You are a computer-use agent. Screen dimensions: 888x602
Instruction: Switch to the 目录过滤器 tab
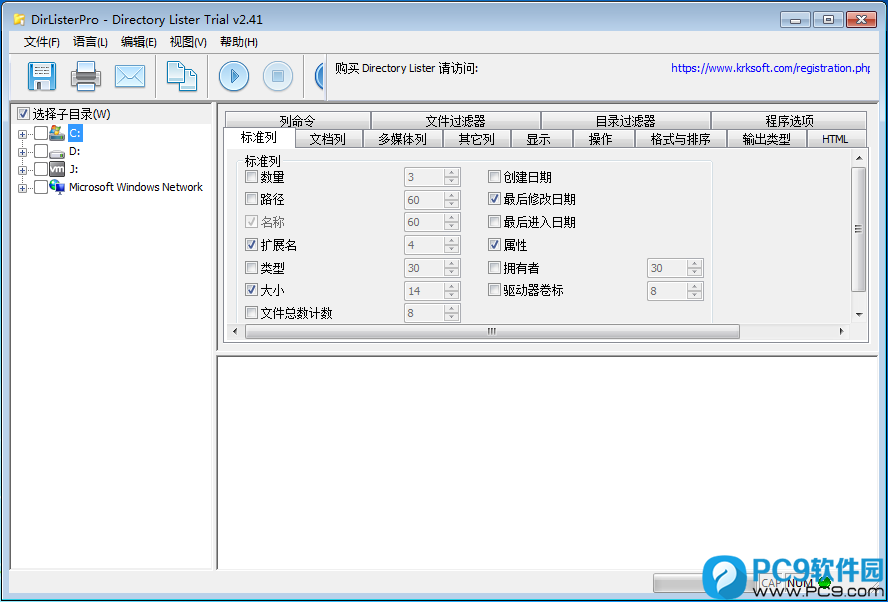(x=625, y=121)
